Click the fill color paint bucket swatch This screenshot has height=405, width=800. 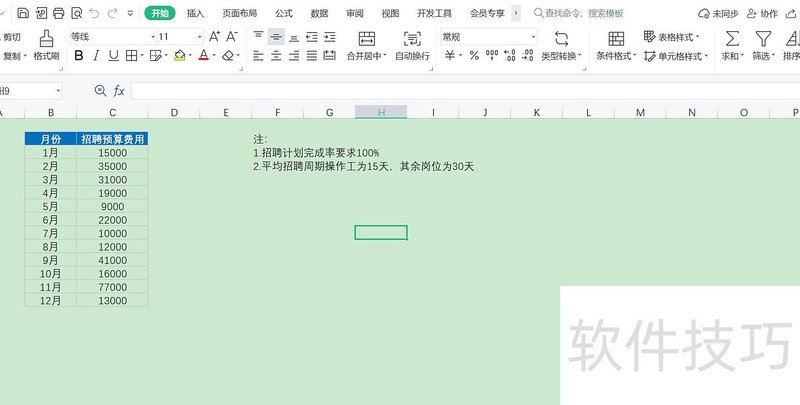[x=179, y=56]
